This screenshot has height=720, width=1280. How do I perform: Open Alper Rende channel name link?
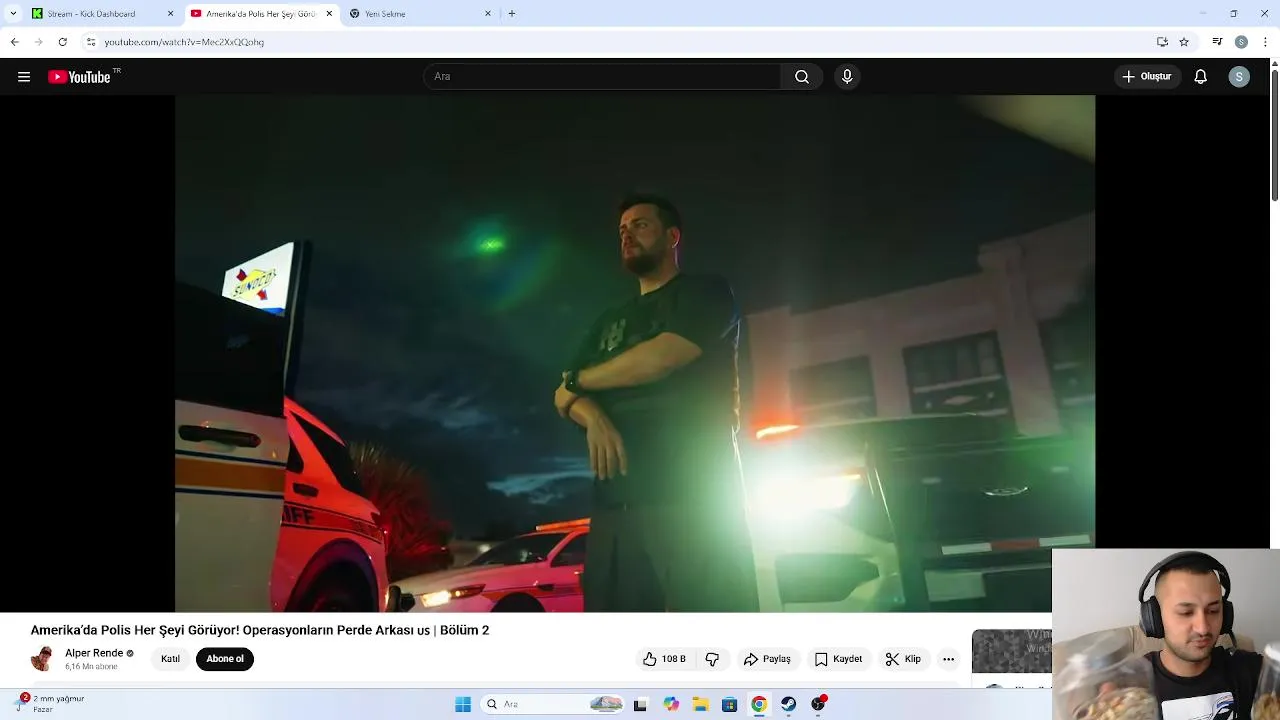pyautogui.click(x=94, y=653)
